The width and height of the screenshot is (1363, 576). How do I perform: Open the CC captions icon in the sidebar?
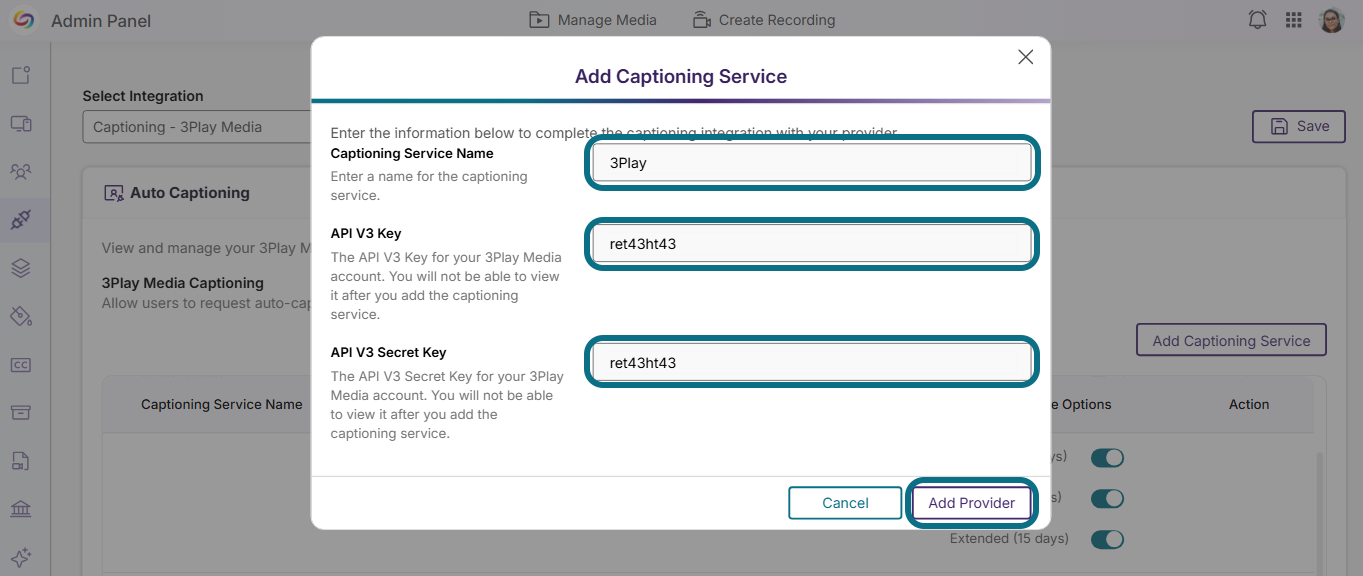[21, 365]
